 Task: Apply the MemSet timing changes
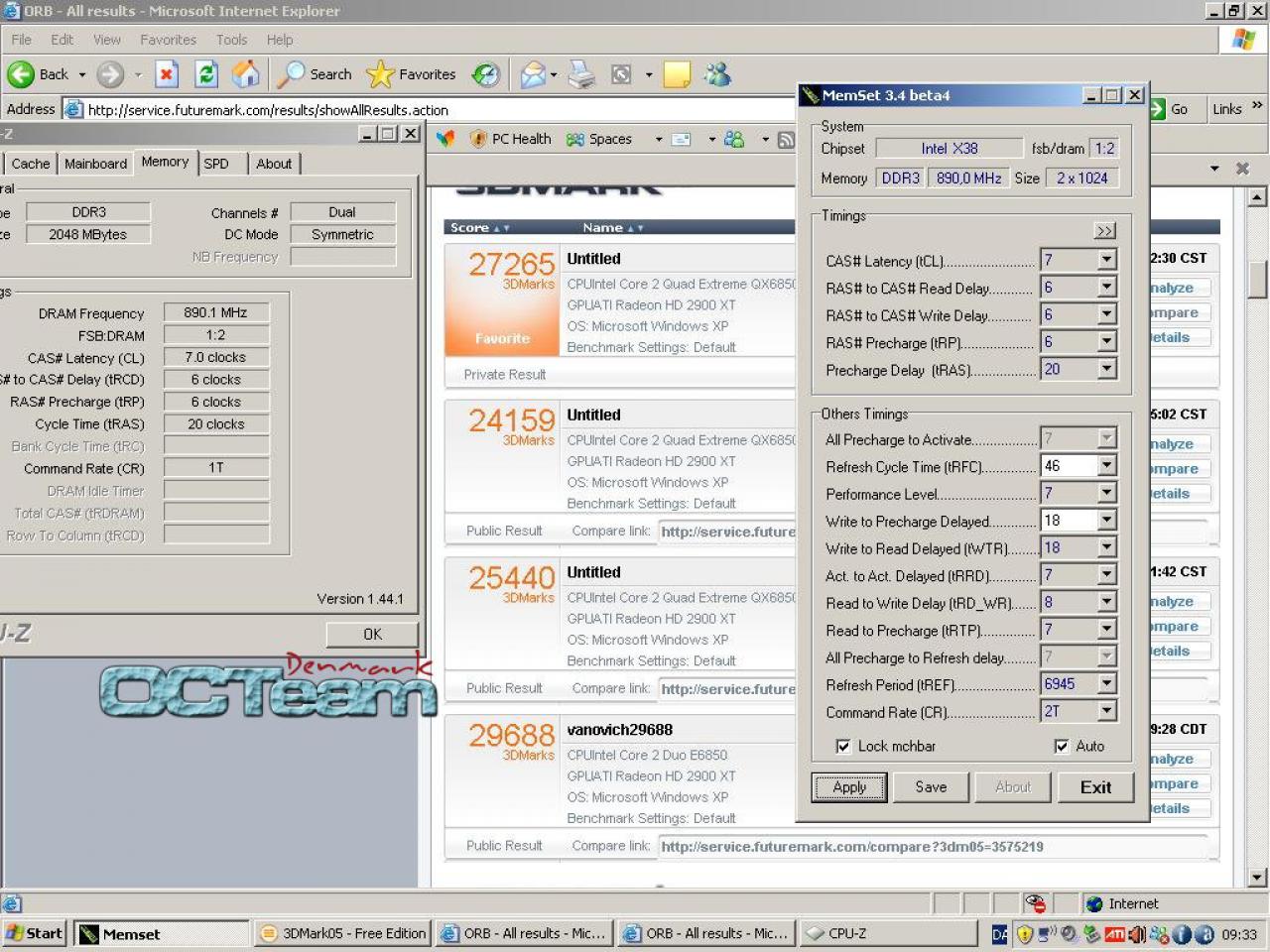click(849, 787)
